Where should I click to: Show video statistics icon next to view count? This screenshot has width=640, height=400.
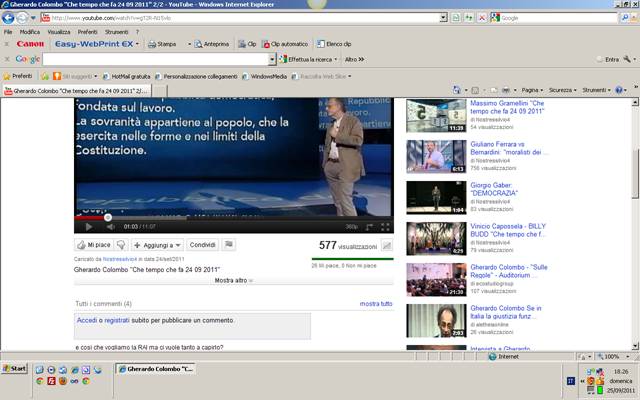(x=387, y=245)
